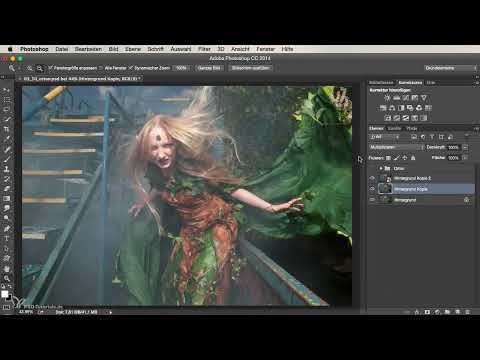This screenshot has width=480, height=360.
Task: Select the Eyedropper tool
Action: click(x=7, y=139)
